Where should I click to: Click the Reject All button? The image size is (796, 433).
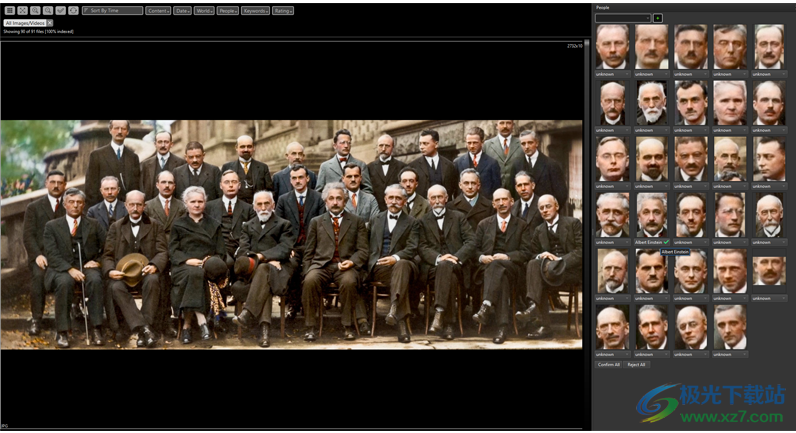pyautogui.click(x=636, y=364)
